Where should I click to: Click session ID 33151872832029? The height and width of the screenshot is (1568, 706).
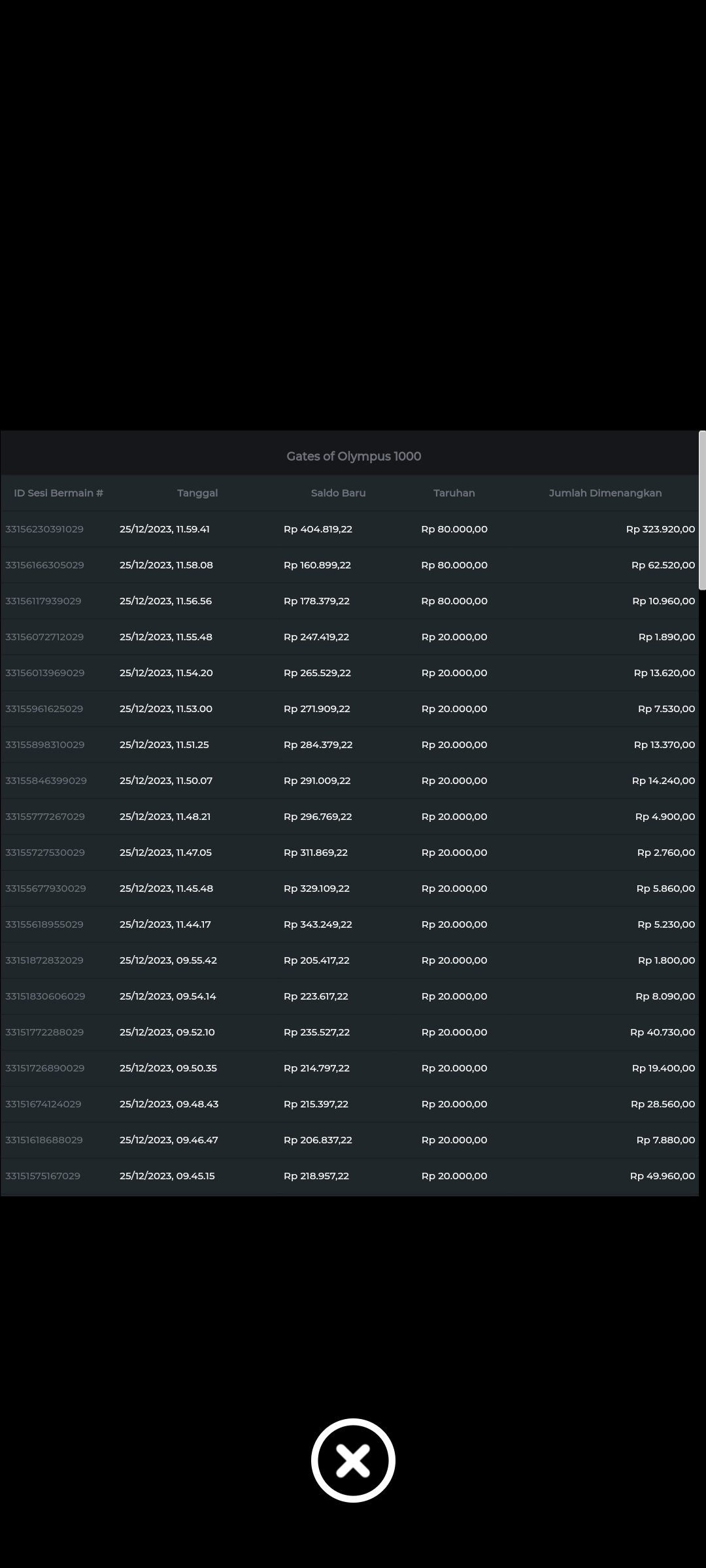tap(44, 960)
